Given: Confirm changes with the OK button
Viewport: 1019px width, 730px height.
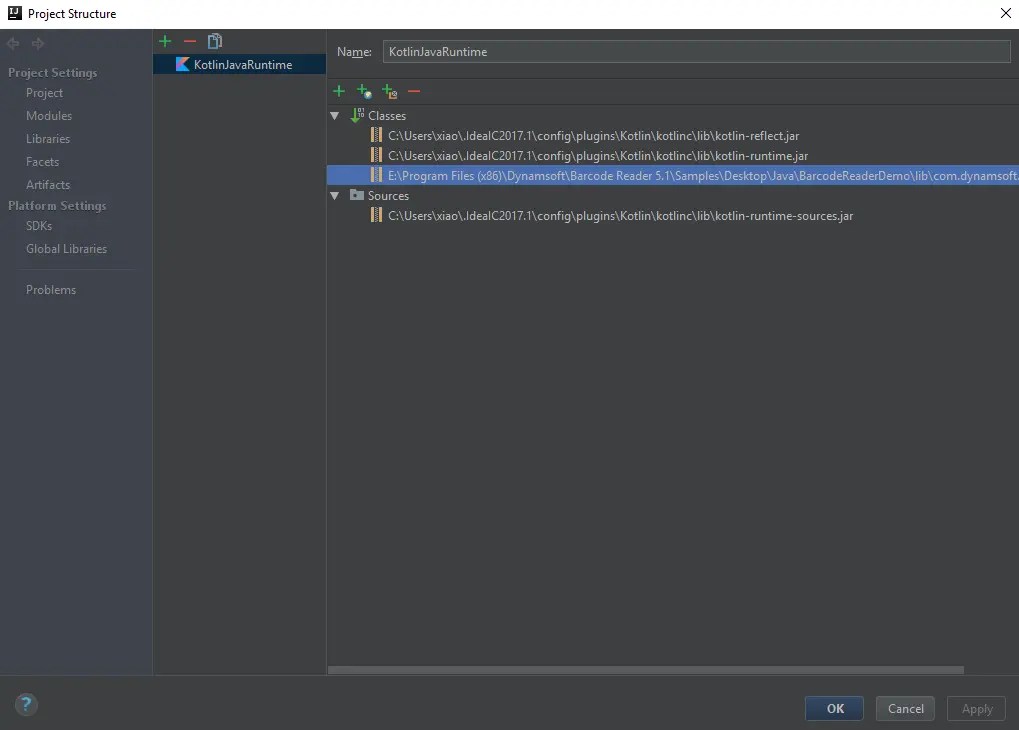Looking at the screenshot, I should coord(834,708).
